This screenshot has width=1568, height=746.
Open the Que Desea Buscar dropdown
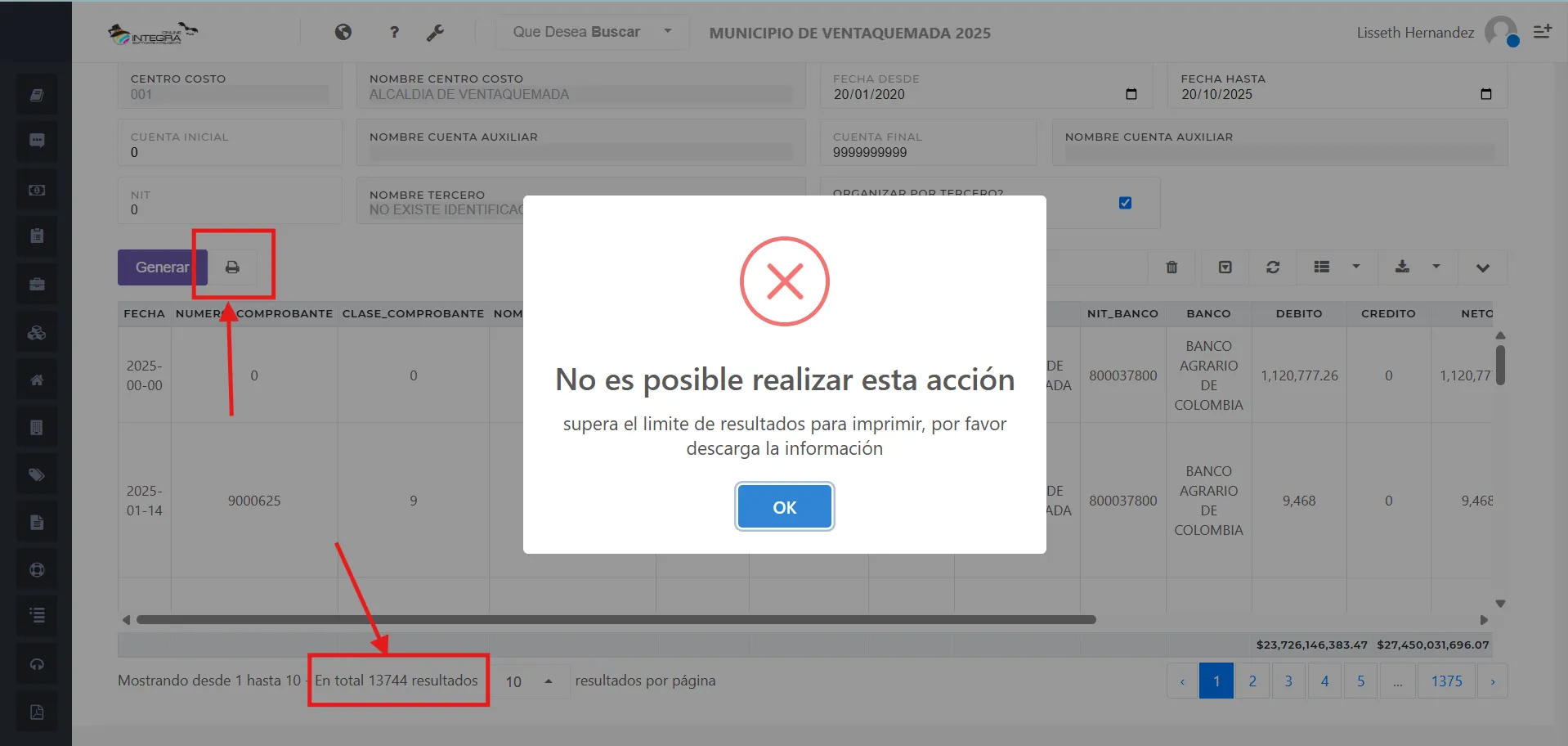[x=590, y=32]
